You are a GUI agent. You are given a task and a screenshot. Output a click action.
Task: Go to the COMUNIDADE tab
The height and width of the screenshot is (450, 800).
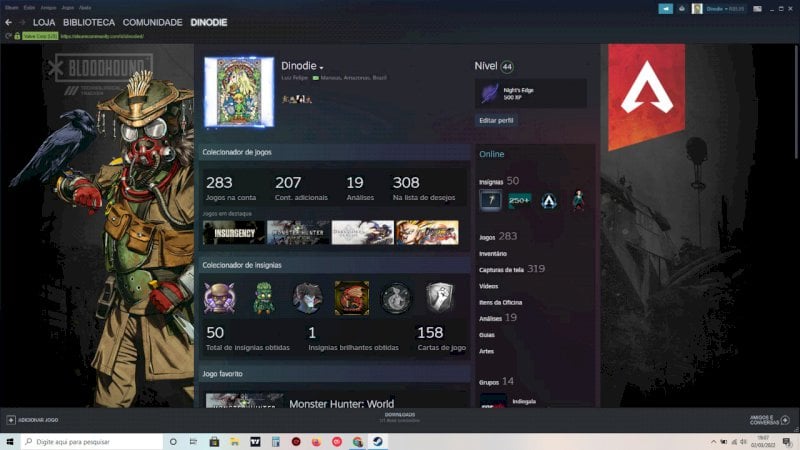pyautogui.click(x=152, y=22)
